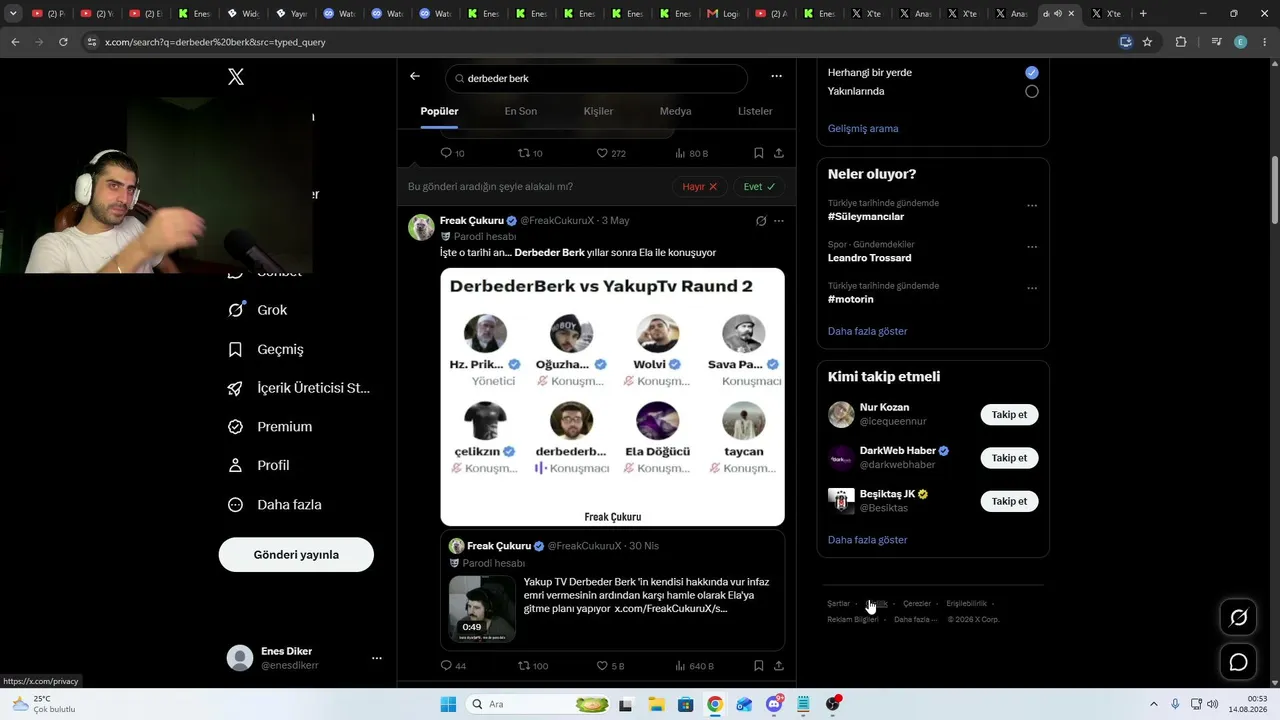This screenshot has height=720, width=1280.
Task: Show more under 'Kimi takip etmeli'
Action: click(868, 540)
